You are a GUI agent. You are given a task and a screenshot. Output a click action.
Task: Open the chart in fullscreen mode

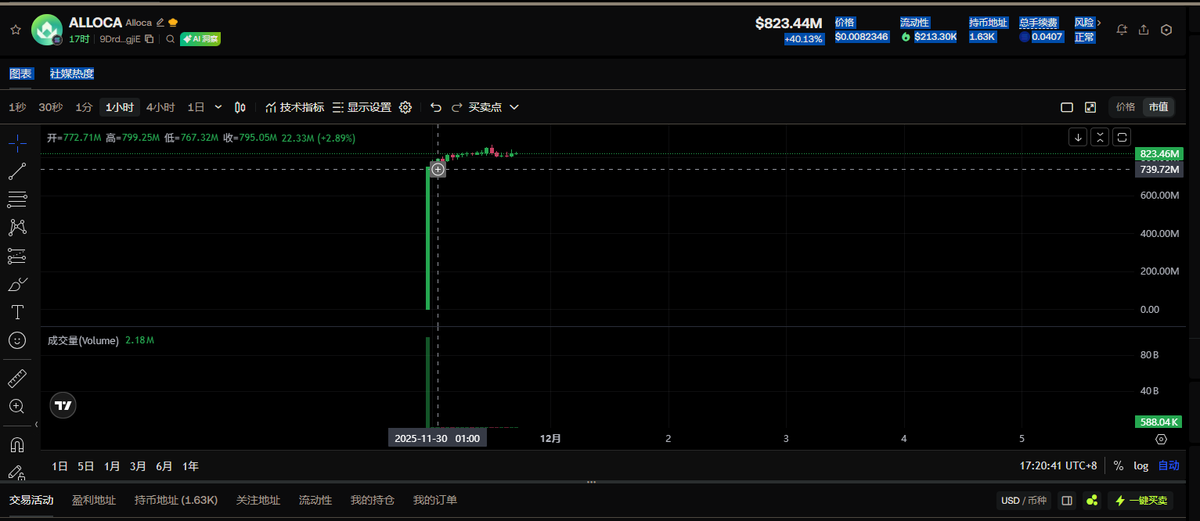pos(1090,107)
